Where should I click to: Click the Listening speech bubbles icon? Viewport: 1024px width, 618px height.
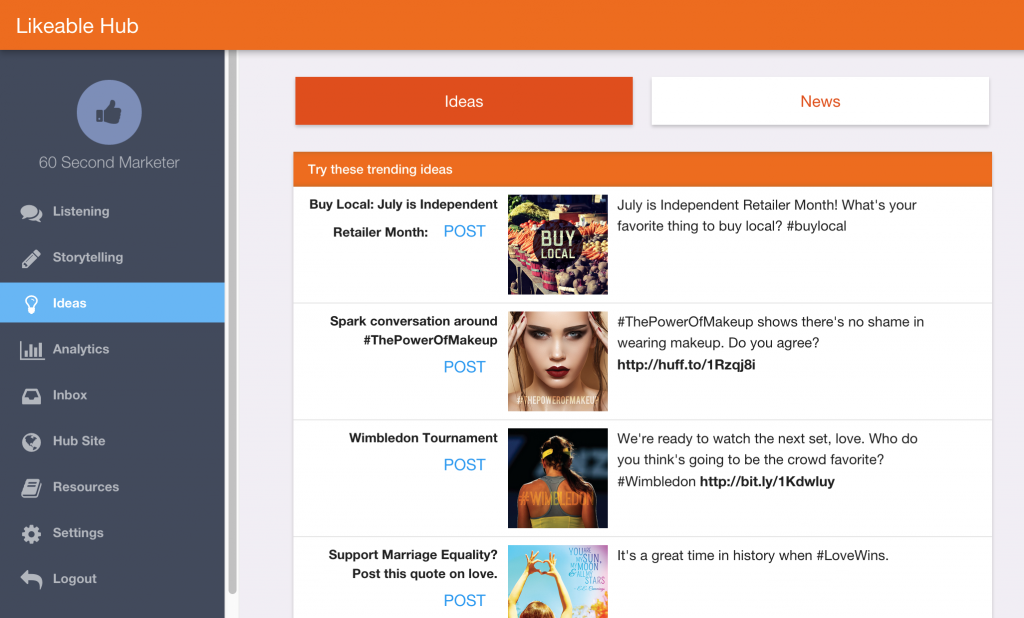pyautogui.click(x=32, y=212)
